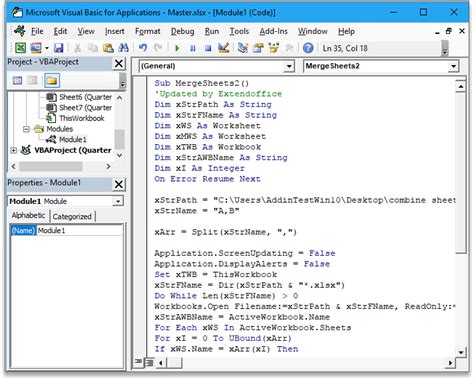
Task: Open the View menu
Action: point(86,31)
